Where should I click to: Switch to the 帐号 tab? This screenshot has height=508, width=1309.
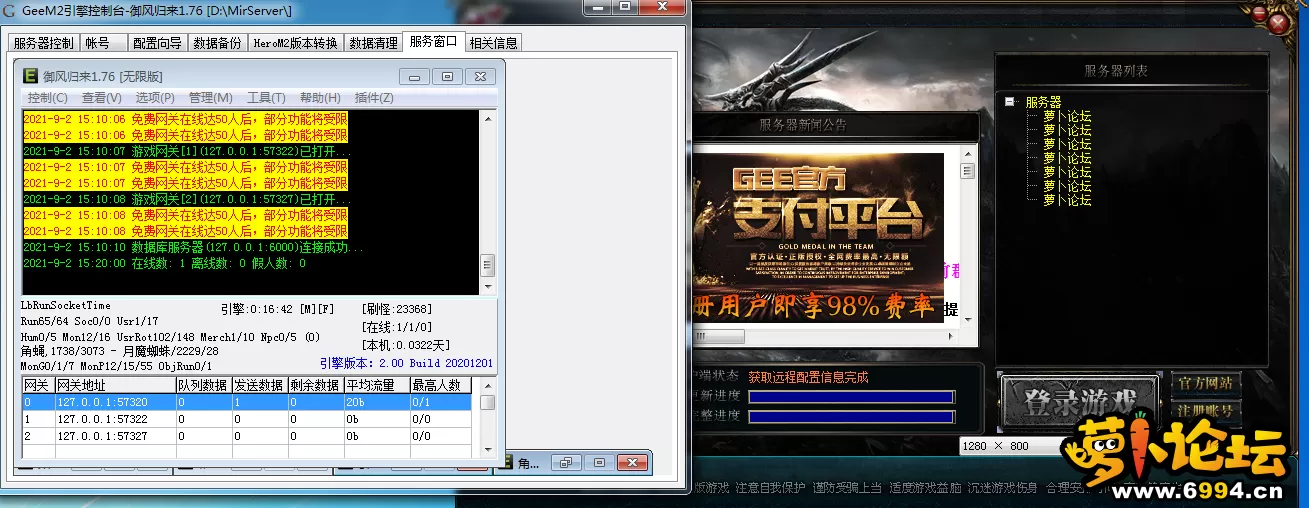(97, 43)
